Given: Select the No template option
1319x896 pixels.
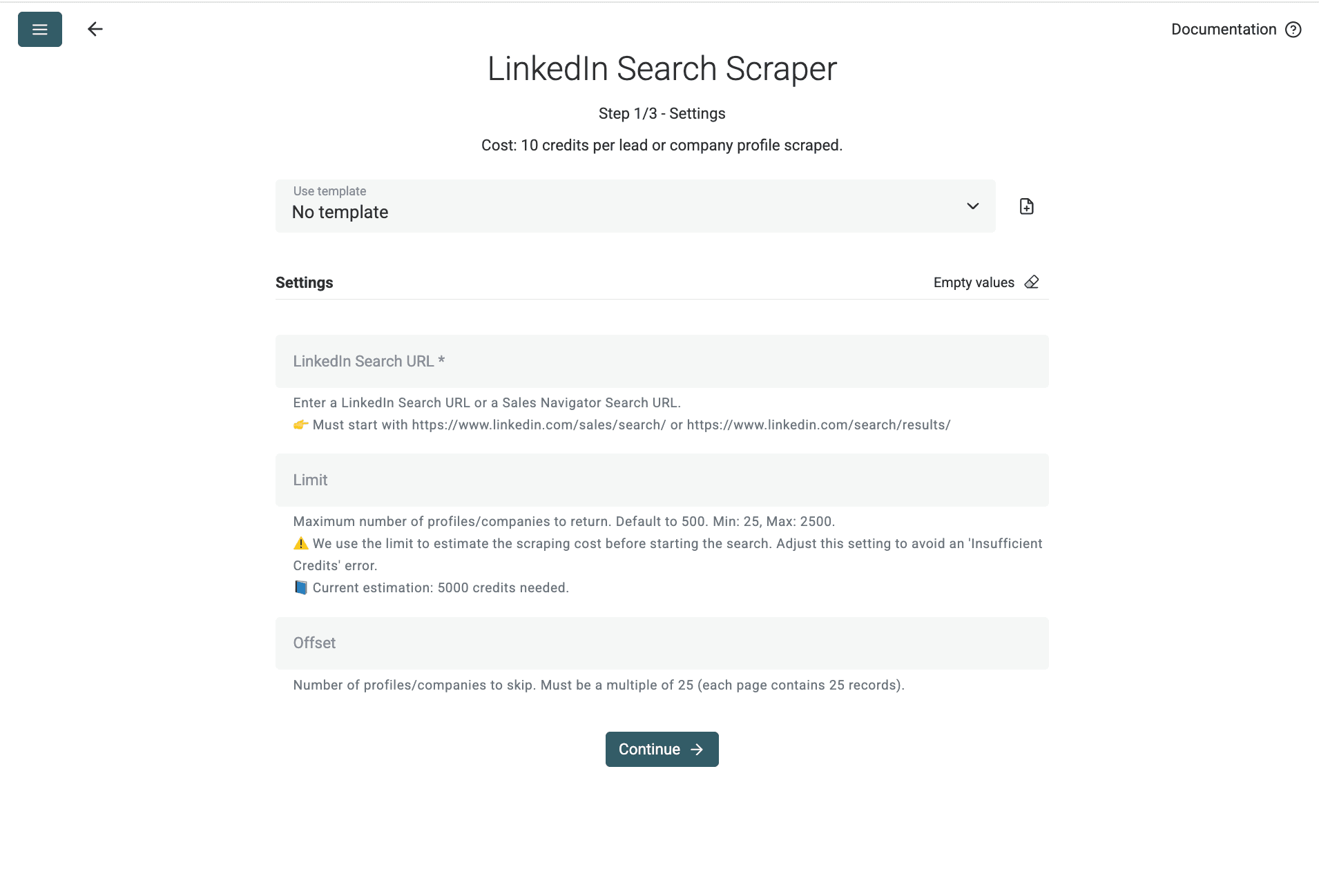Looking at the screenshot, I should [x=339, y=212].
